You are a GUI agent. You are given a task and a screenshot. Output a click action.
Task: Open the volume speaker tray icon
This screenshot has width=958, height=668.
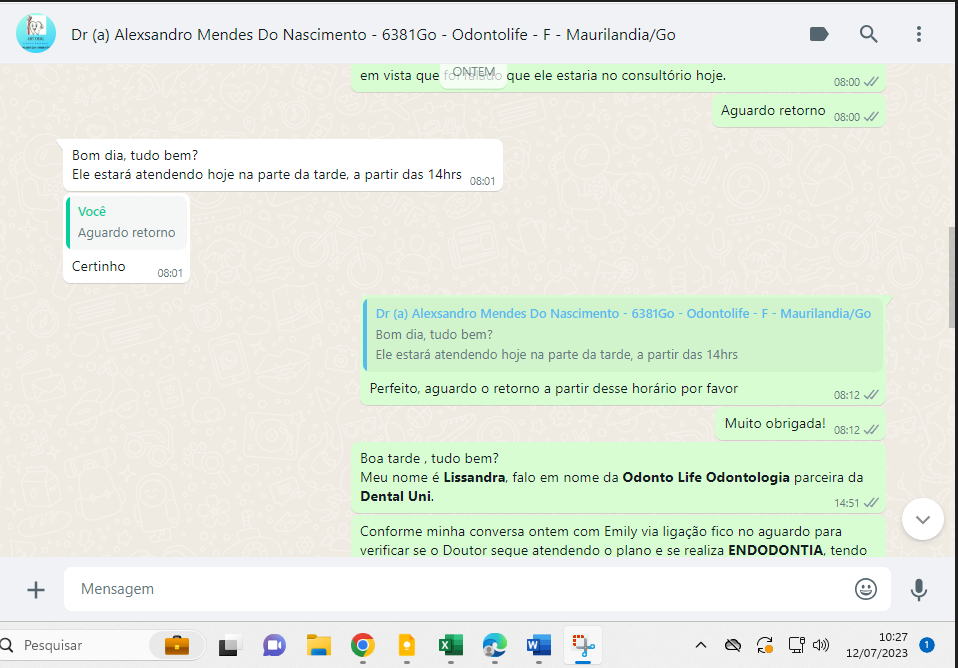tap(821, 645)
